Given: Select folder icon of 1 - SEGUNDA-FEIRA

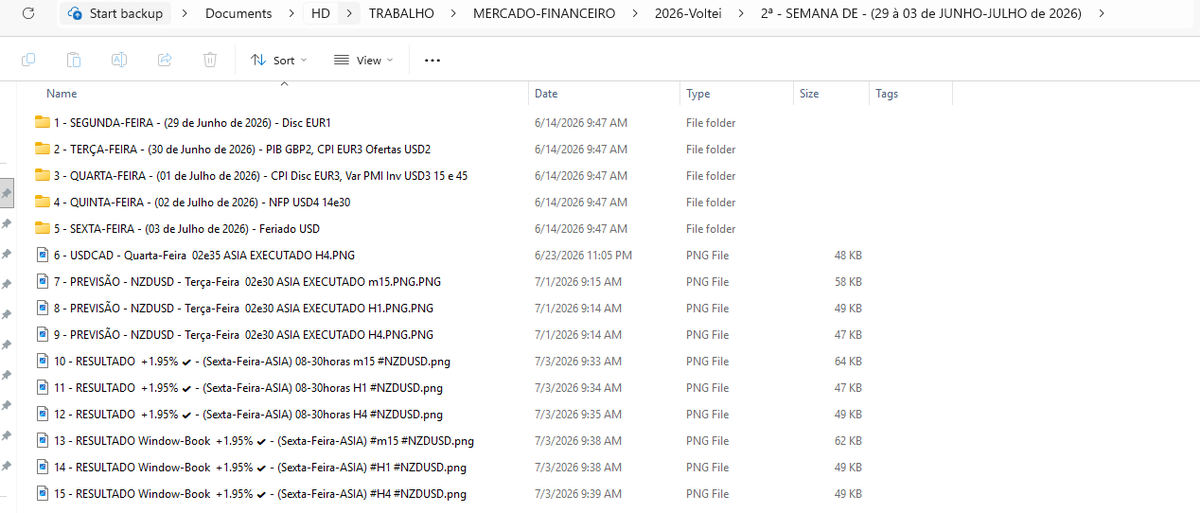Looking at the screenshot, I should point(42,122).
